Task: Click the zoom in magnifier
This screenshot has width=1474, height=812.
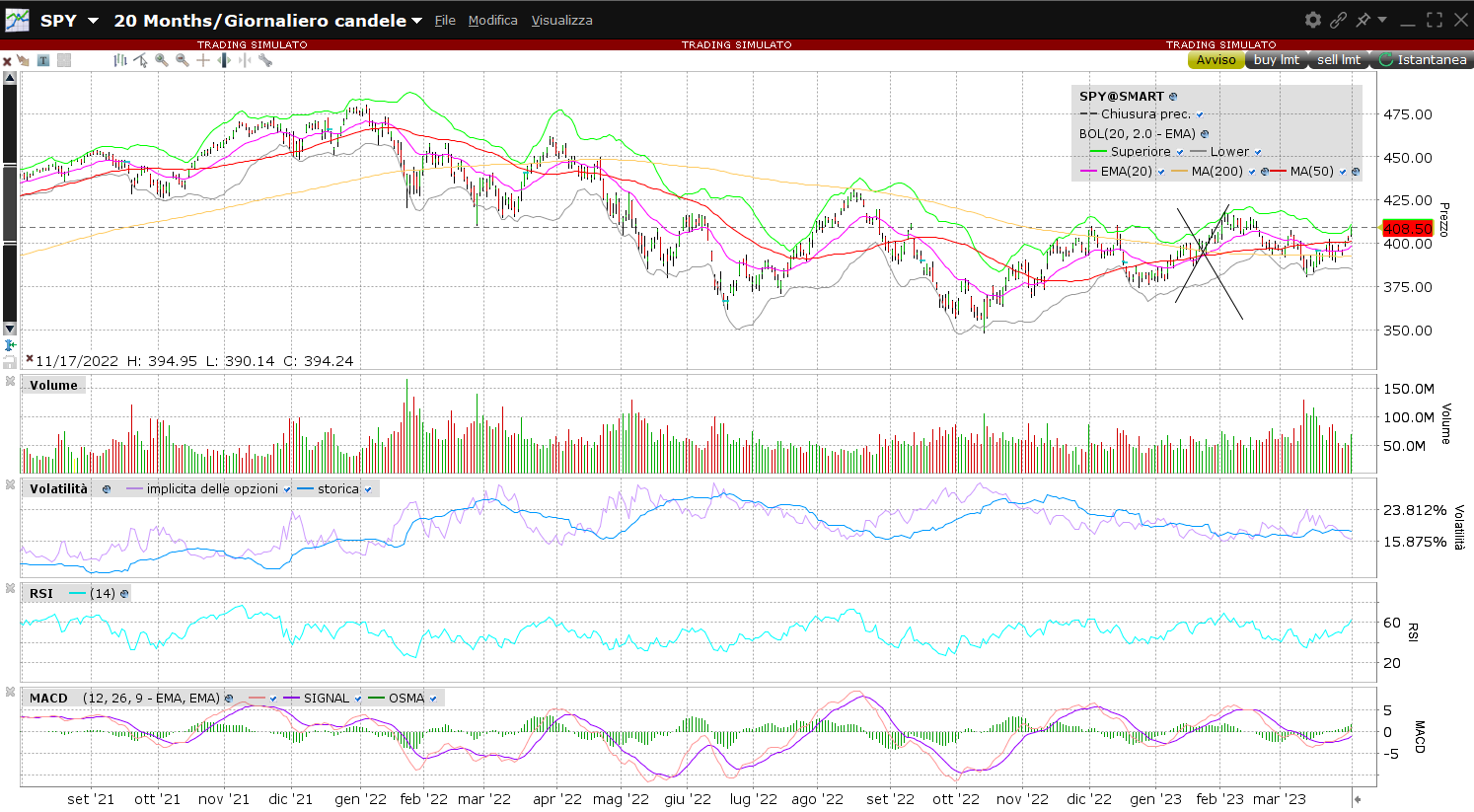Action: (x=162, y=60)
